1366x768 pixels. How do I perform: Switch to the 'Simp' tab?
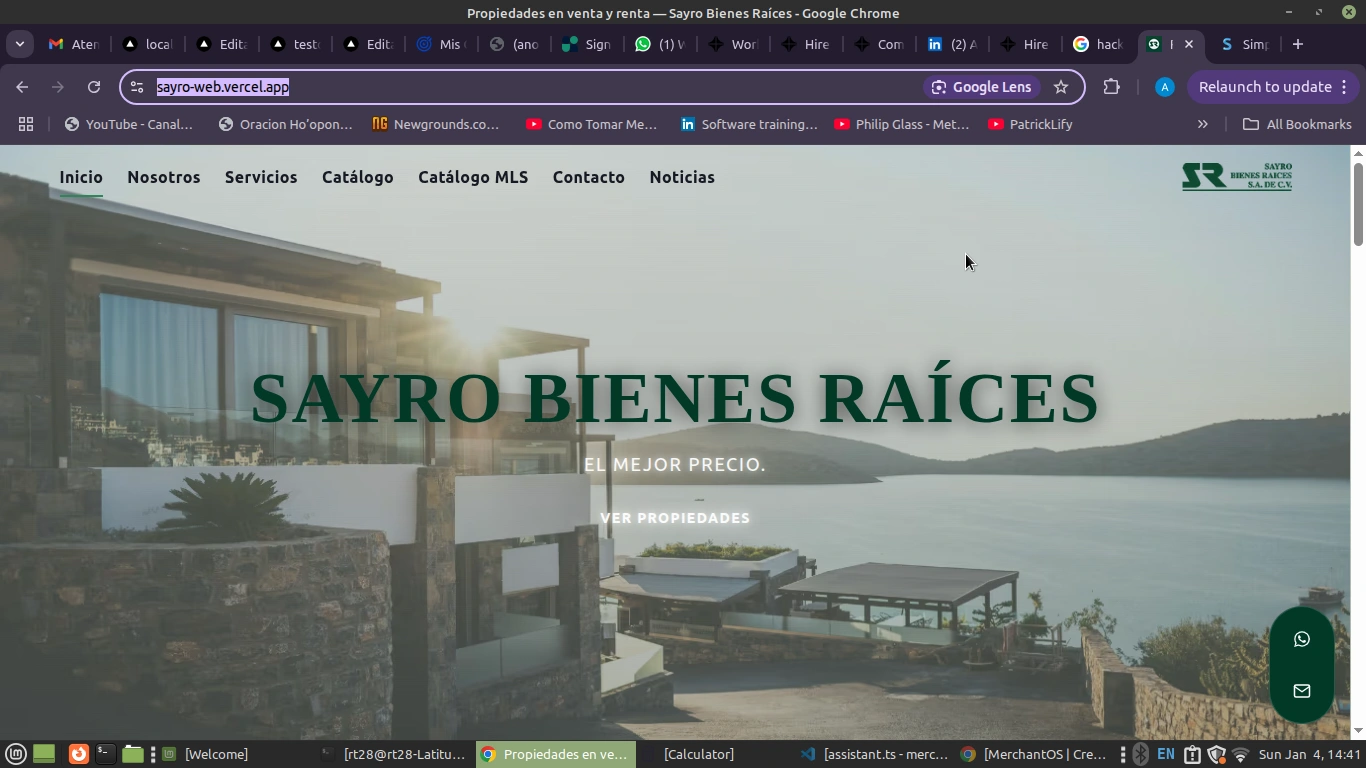(1243, 44)
